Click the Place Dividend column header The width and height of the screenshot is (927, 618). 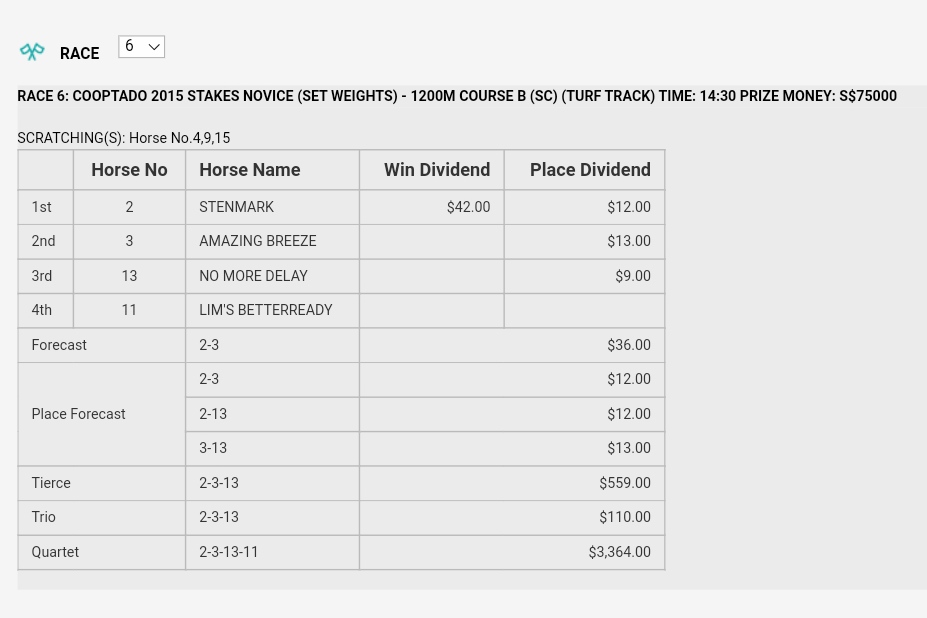click(x=589, y=170)
